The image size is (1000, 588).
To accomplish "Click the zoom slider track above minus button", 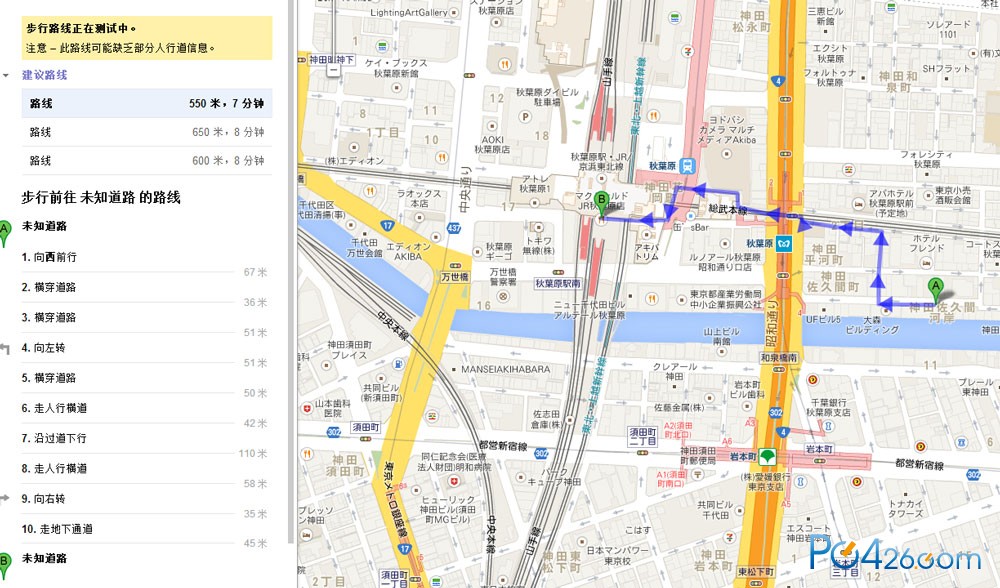I will pyautogui.click(x=333, y=32).
